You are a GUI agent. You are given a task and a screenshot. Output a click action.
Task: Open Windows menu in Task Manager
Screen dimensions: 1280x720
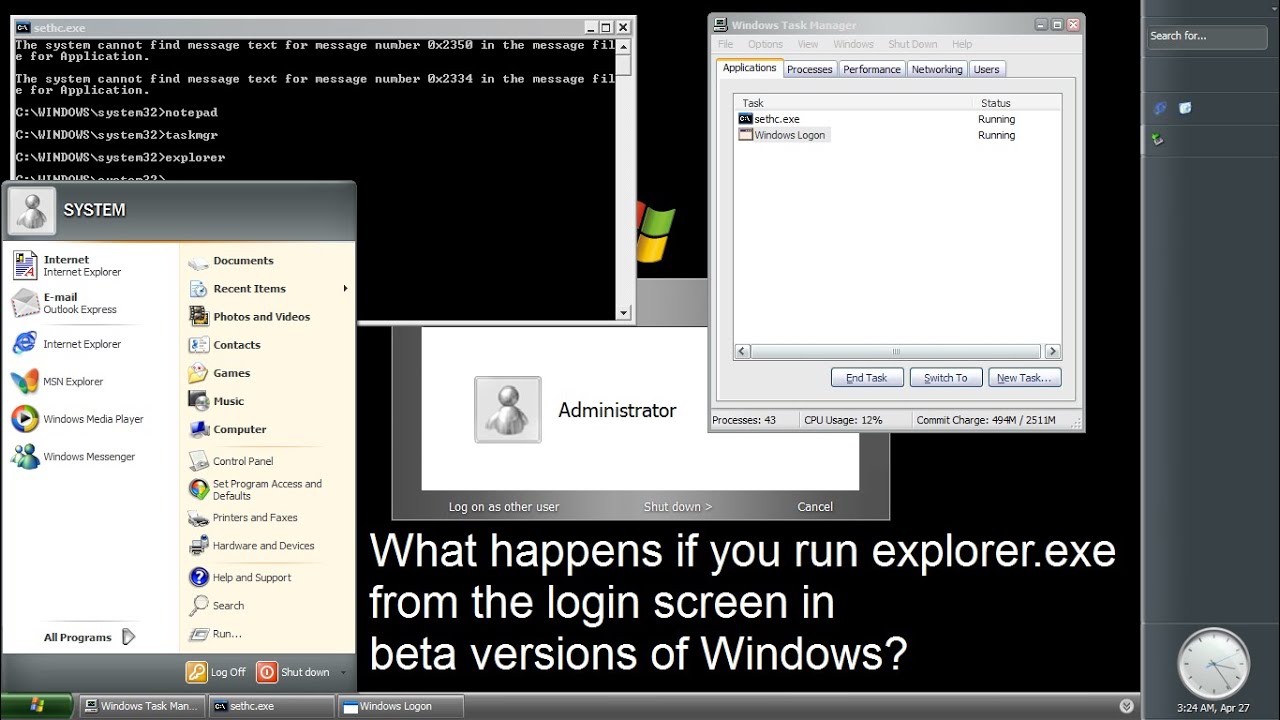tap(853, 44)
